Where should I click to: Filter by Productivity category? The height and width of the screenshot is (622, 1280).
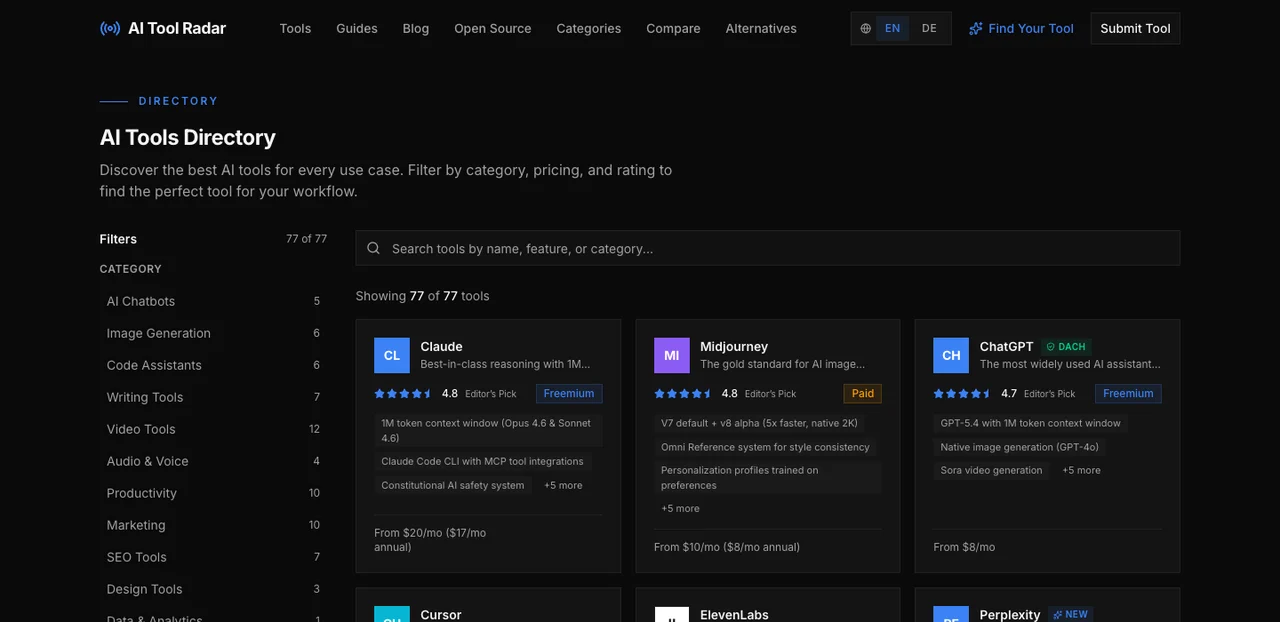click(213, 493)
